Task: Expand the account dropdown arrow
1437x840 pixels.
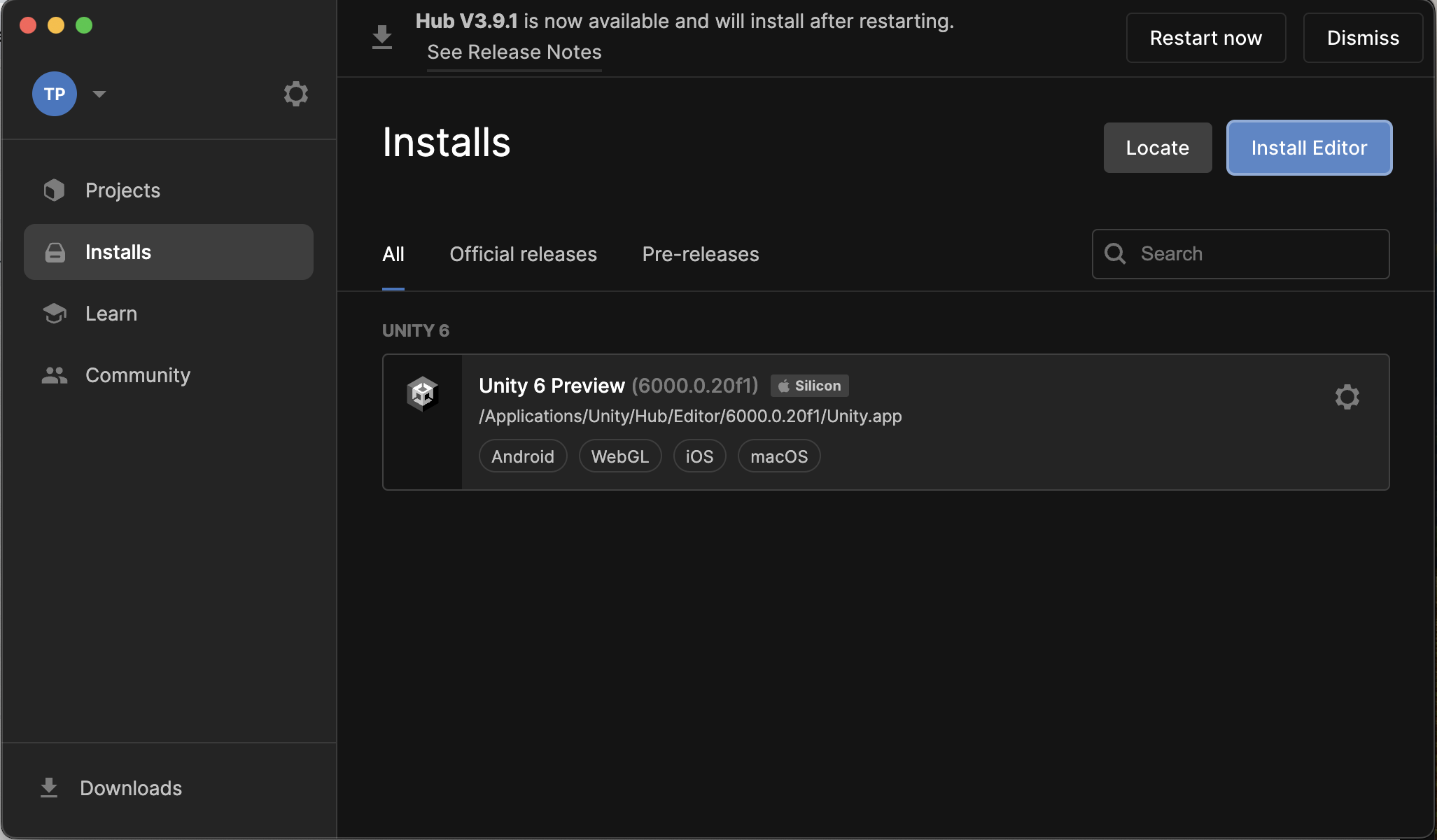Action: point(99,94)
